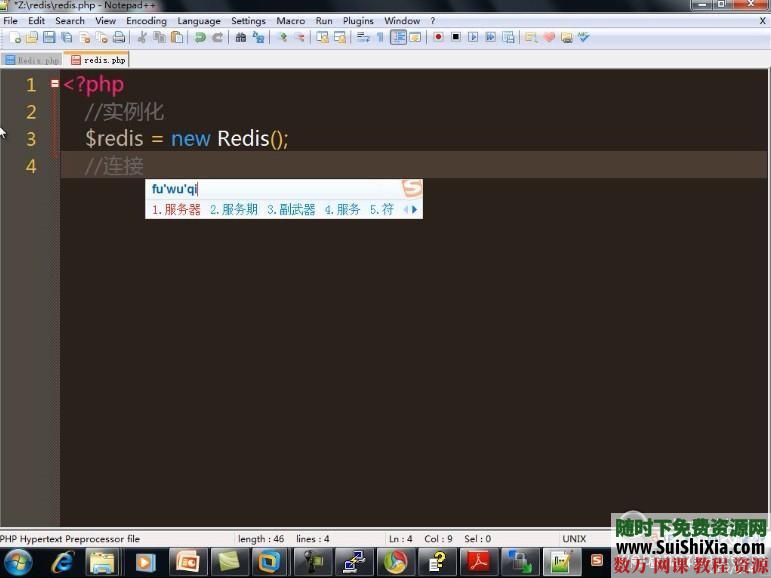The height and width of the screenshot is (578, 771).
Task: Click the Playback macro icon
Action: point(473,37)
